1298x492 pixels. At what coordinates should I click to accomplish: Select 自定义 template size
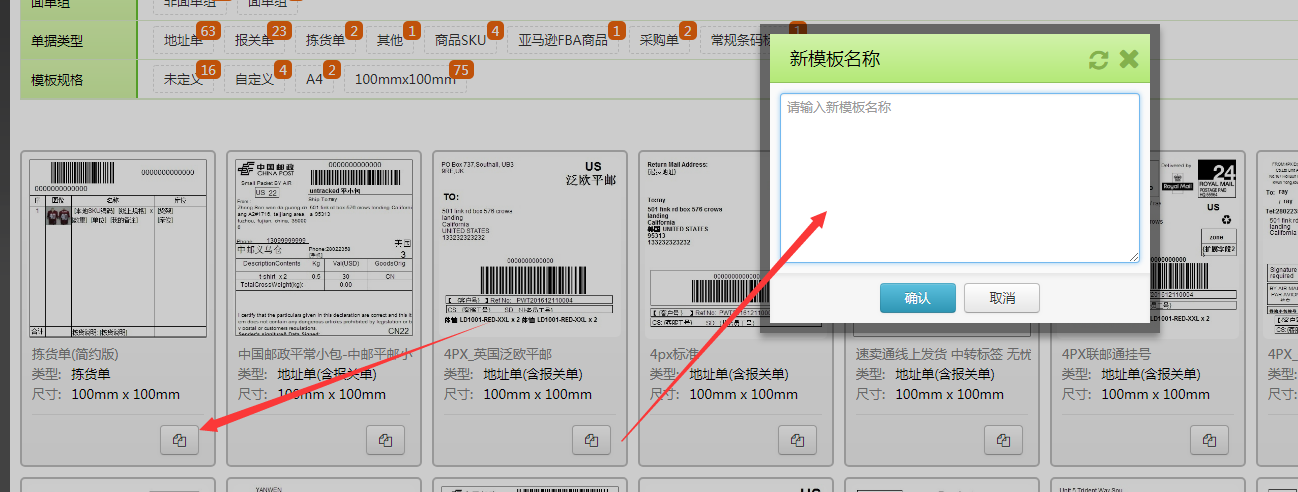[255, 79]
